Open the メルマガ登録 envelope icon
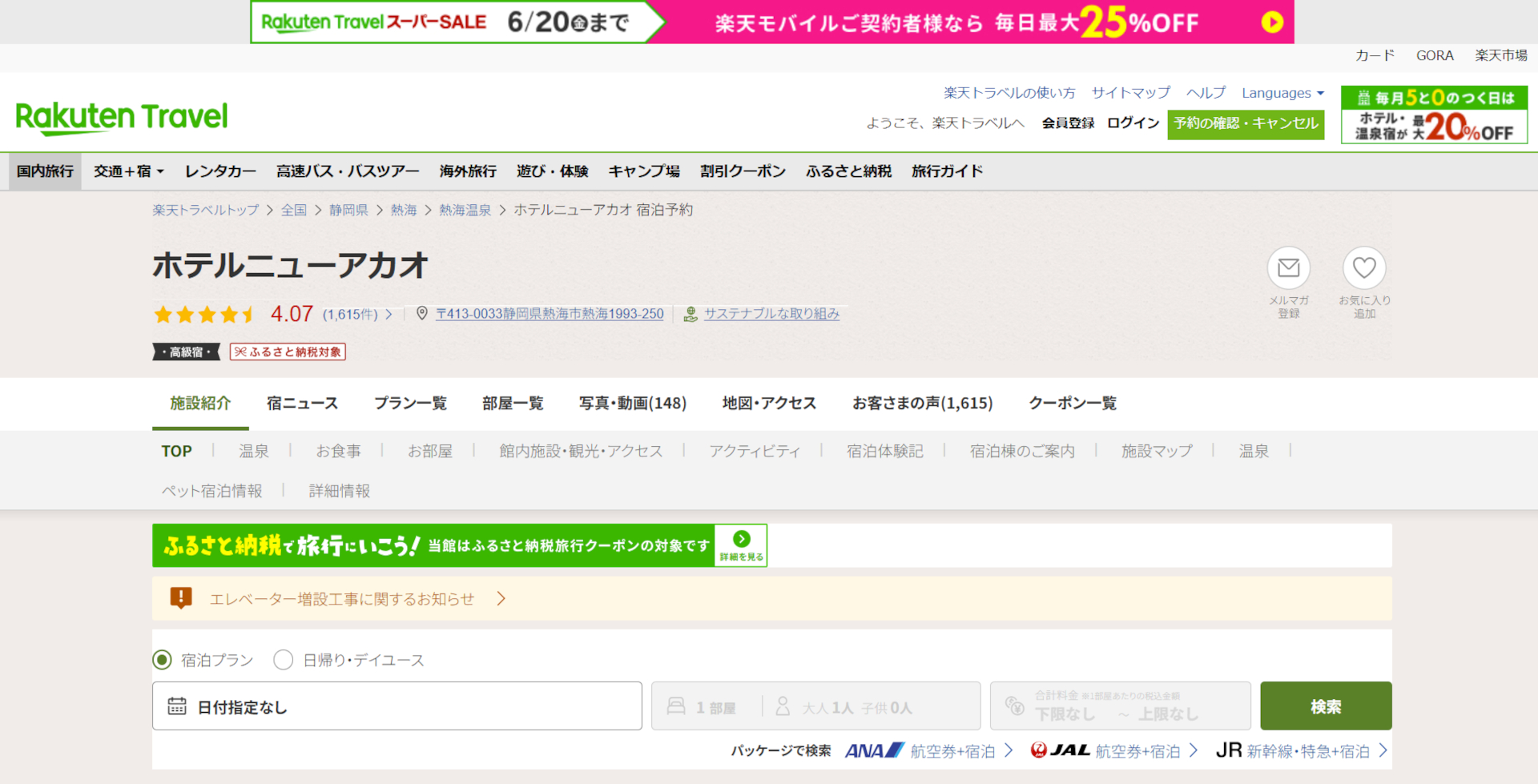The image size is (1538, 784). pyautogui.click(x=1288, y=268)
